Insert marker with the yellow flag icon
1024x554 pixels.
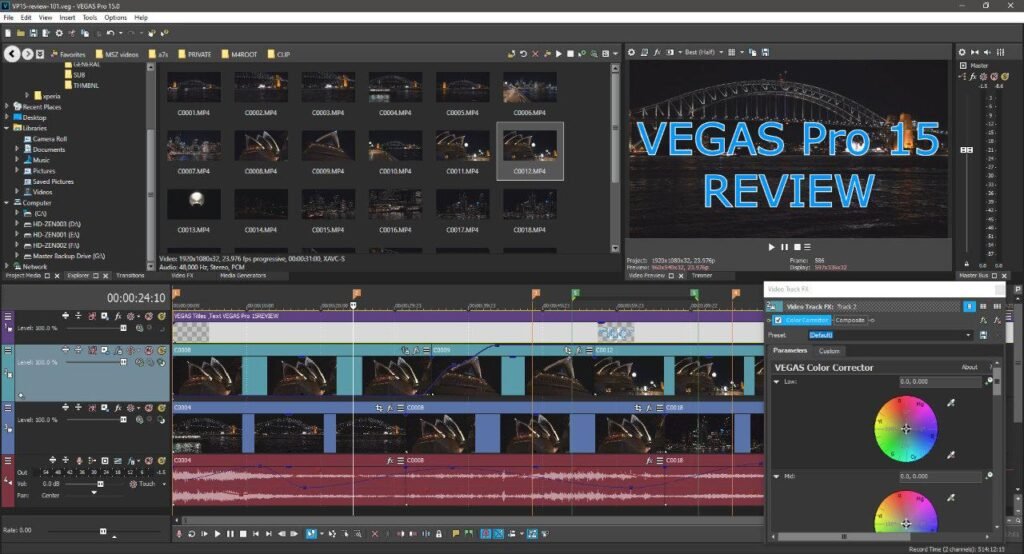455,534
